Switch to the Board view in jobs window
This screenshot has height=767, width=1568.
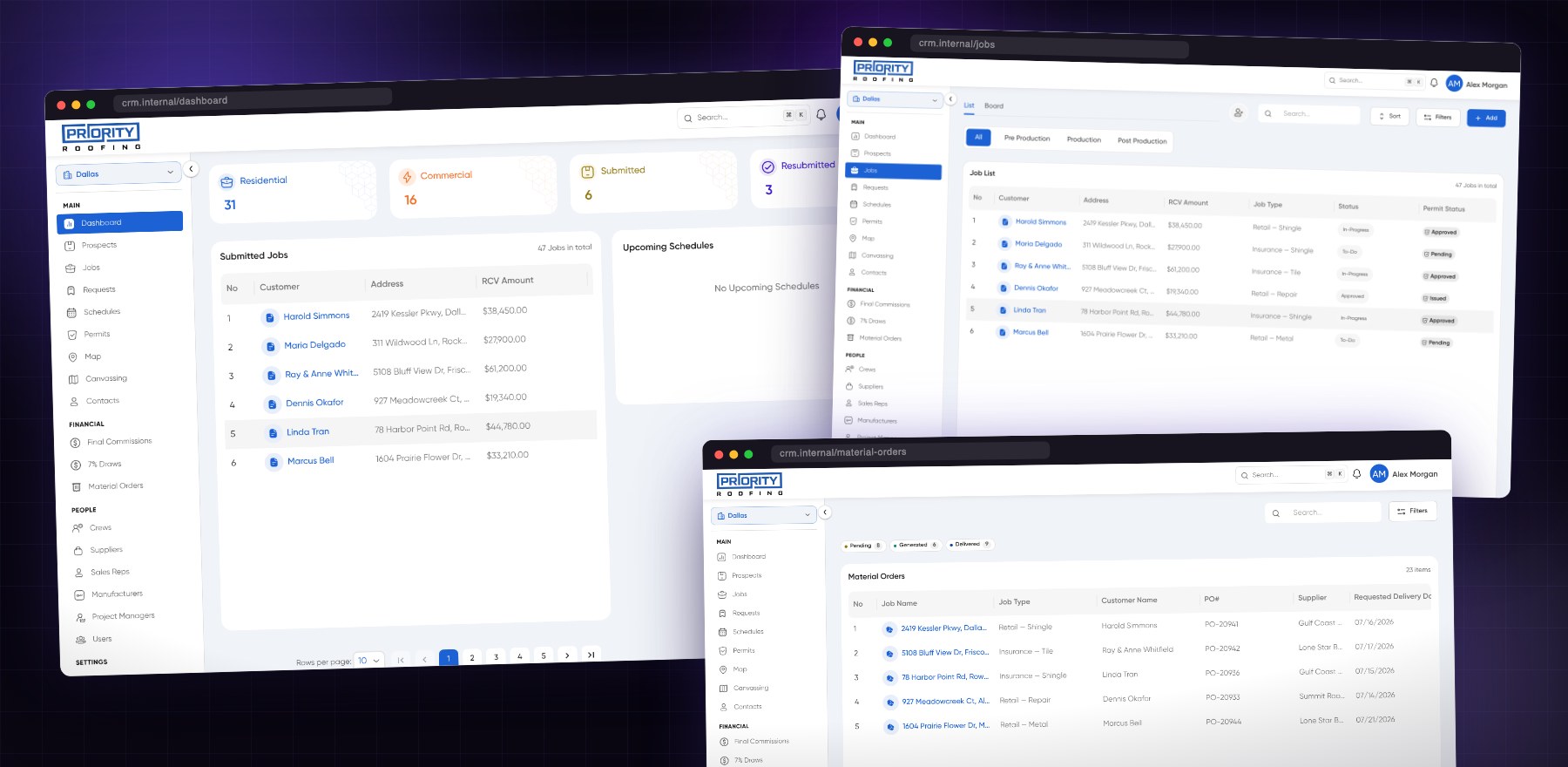(x=994, y=106)
